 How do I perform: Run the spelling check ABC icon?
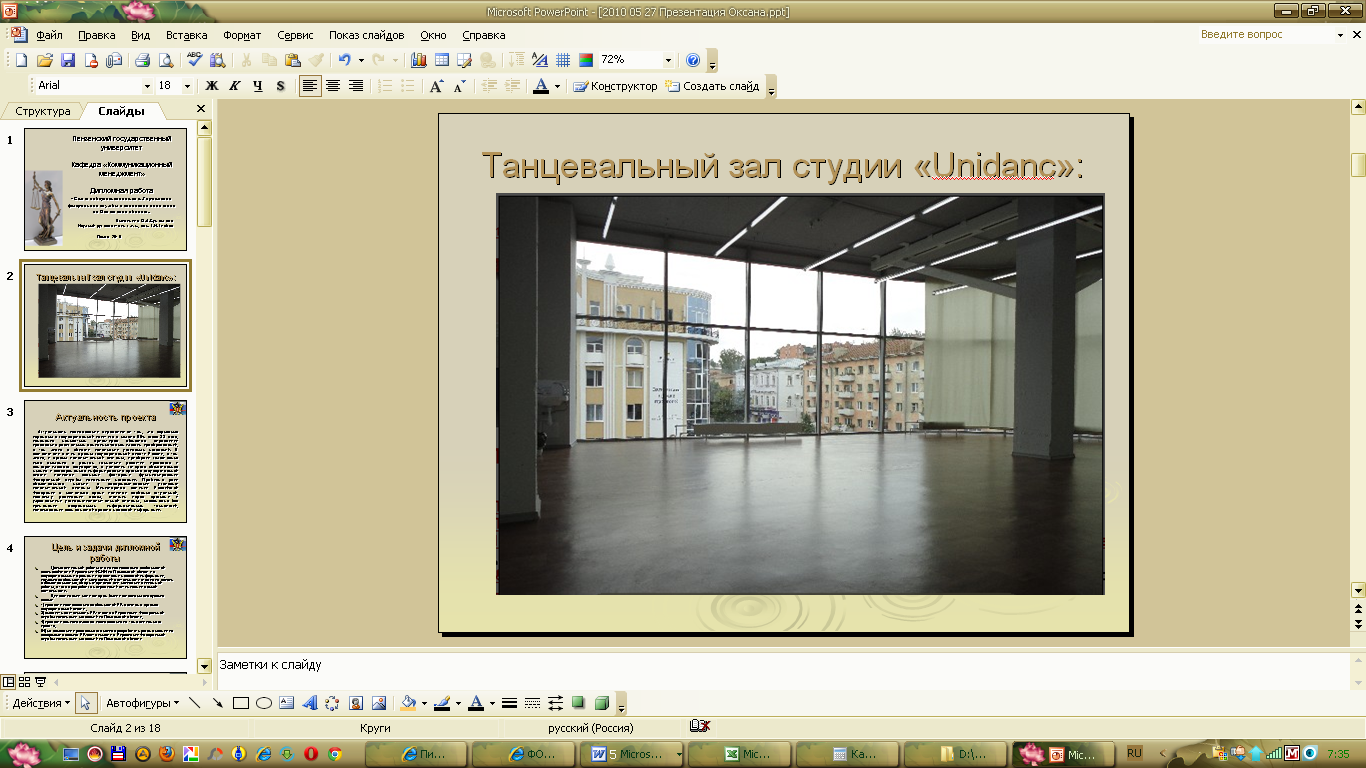[195, 60]
